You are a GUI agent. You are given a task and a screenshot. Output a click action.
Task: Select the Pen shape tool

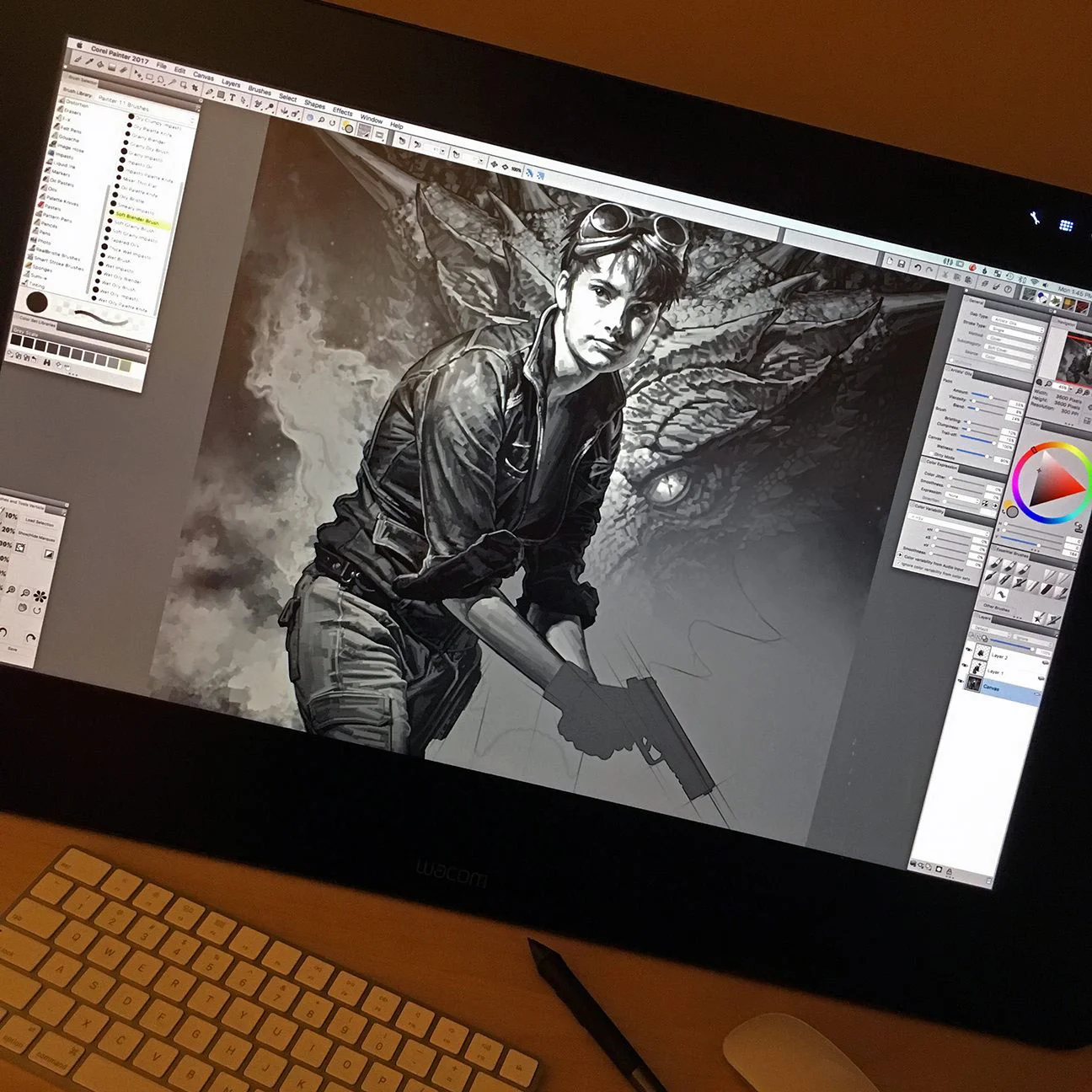coord(209,92)
